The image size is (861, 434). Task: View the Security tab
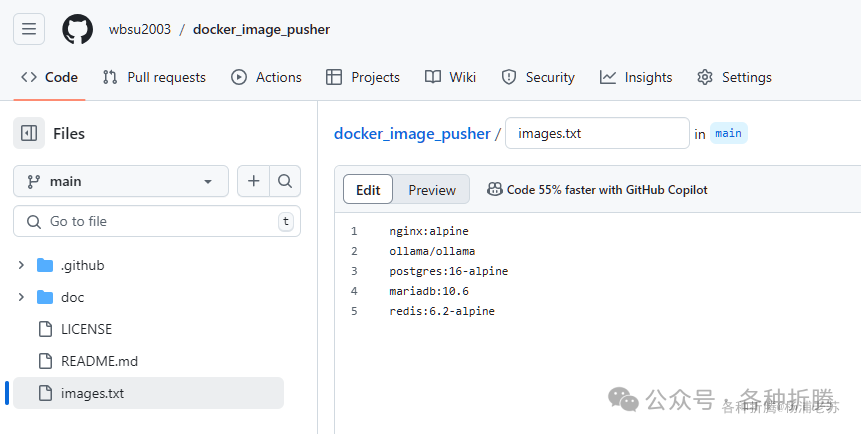538,77
